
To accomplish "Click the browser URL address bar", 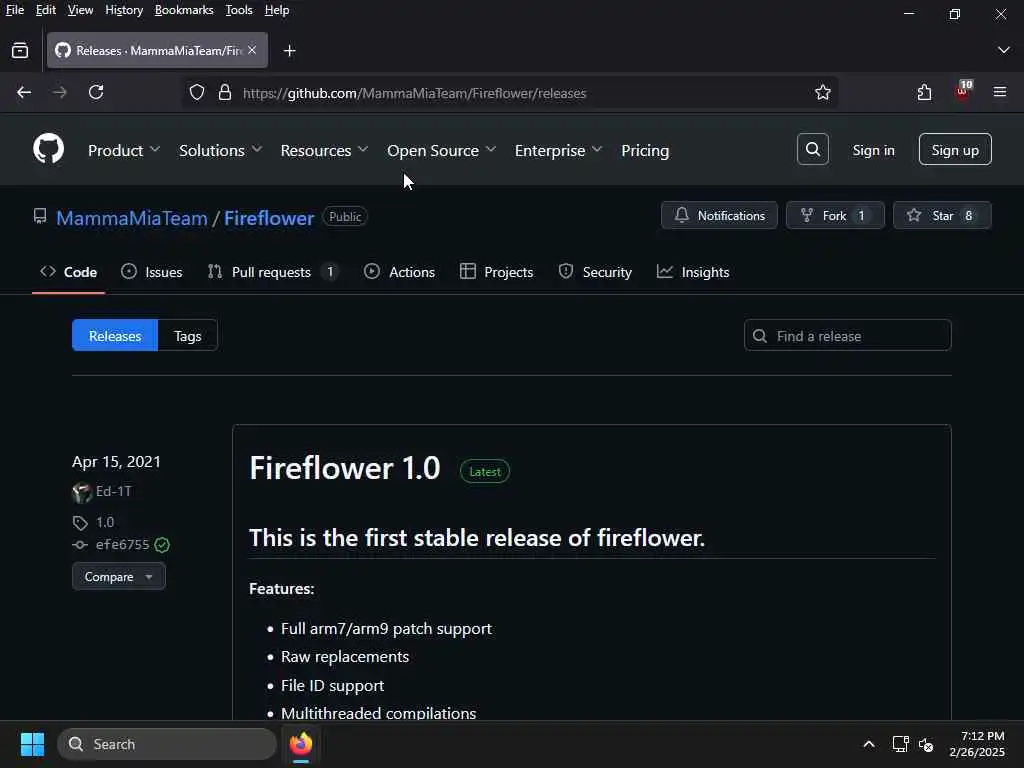I will [509, 93].
